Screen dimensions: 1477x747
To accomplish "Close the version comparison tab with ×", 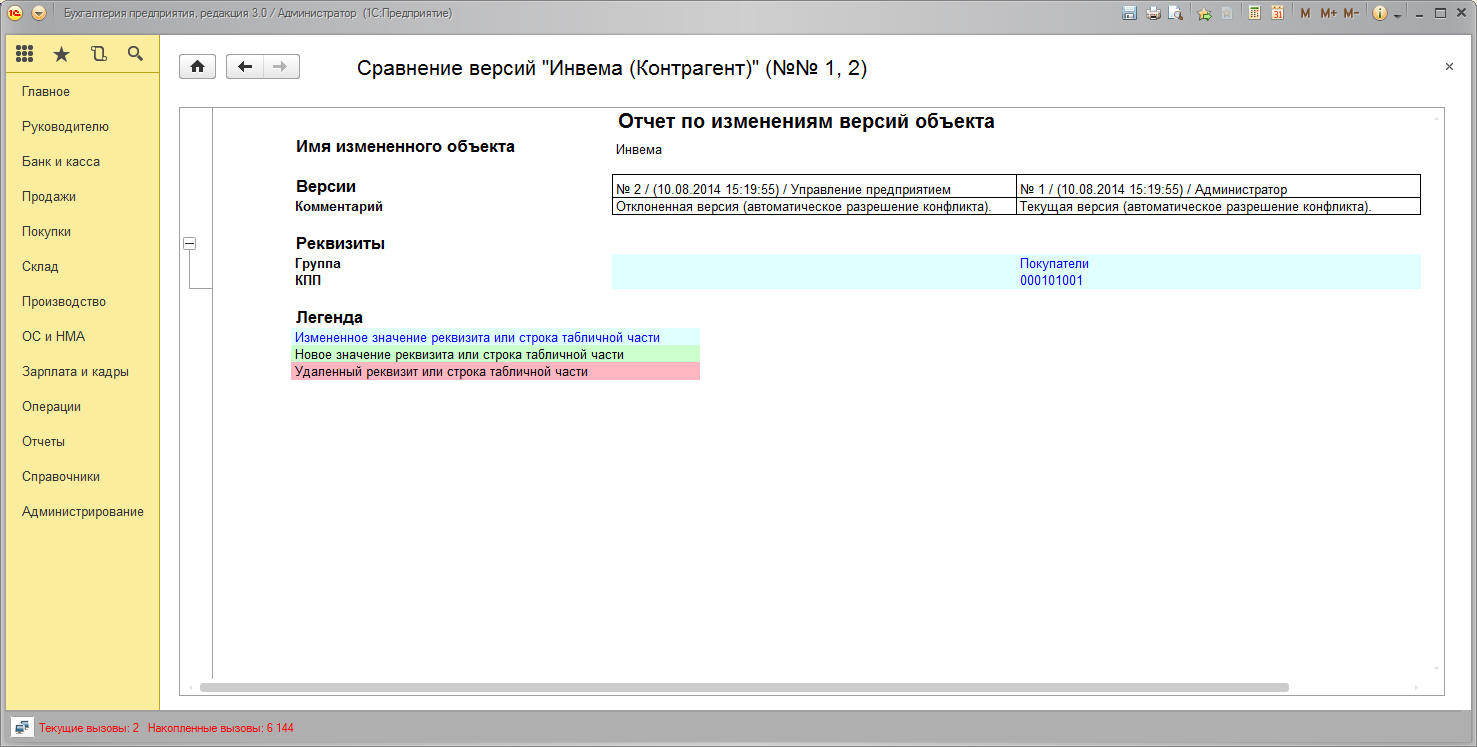I will coord(1449,67).
